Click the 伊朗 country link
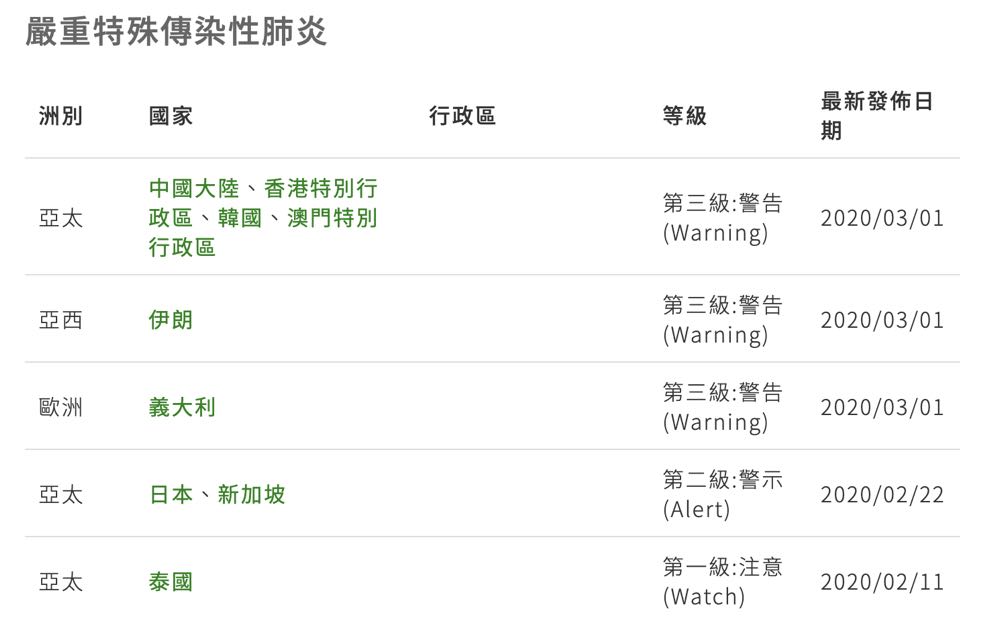Viewport: 1000px width, 620px height. [x=171, y=320]
